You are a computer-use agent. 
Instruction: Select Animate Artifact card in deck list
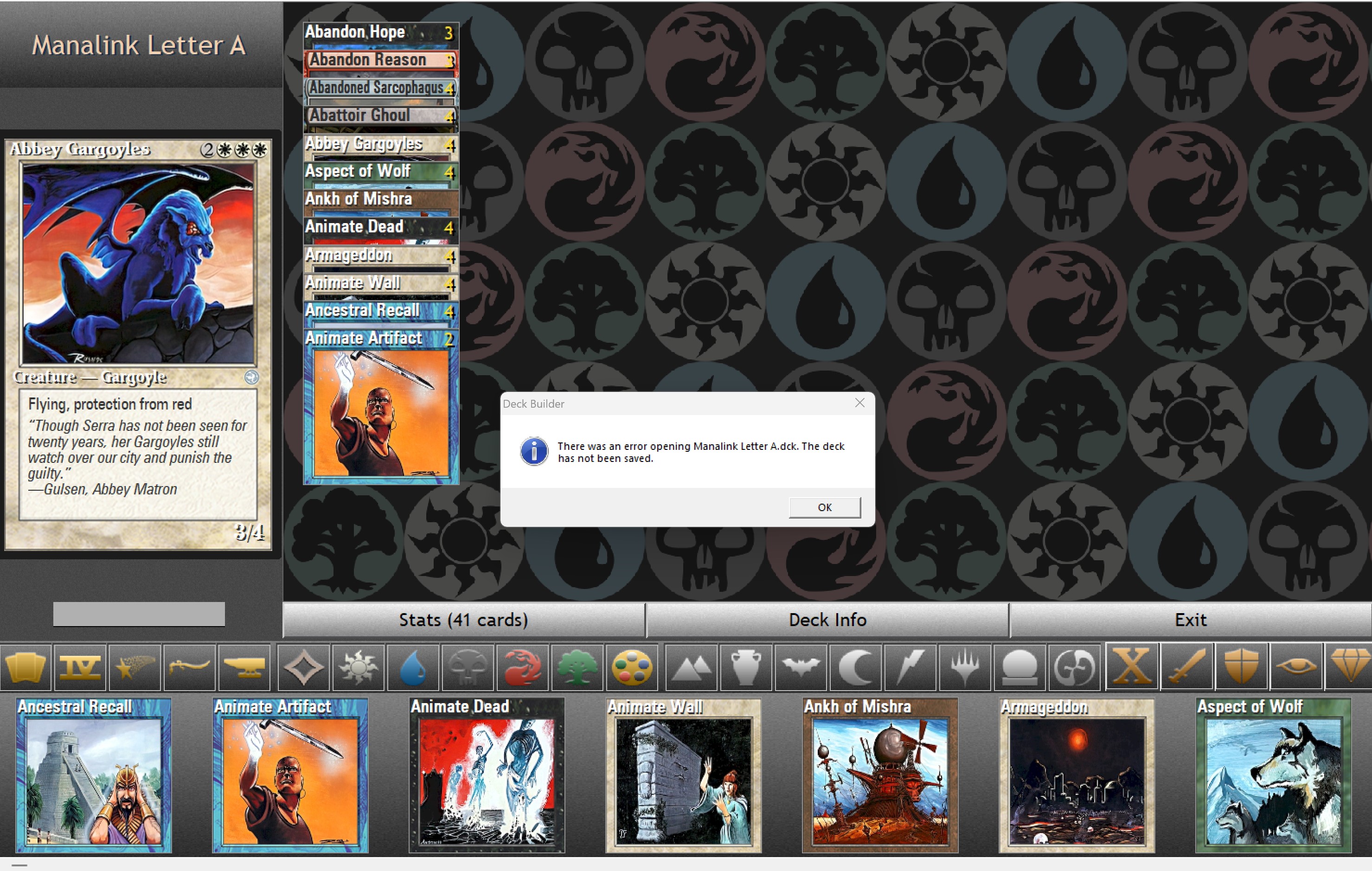pyautogui.click(x=381, y=406)
